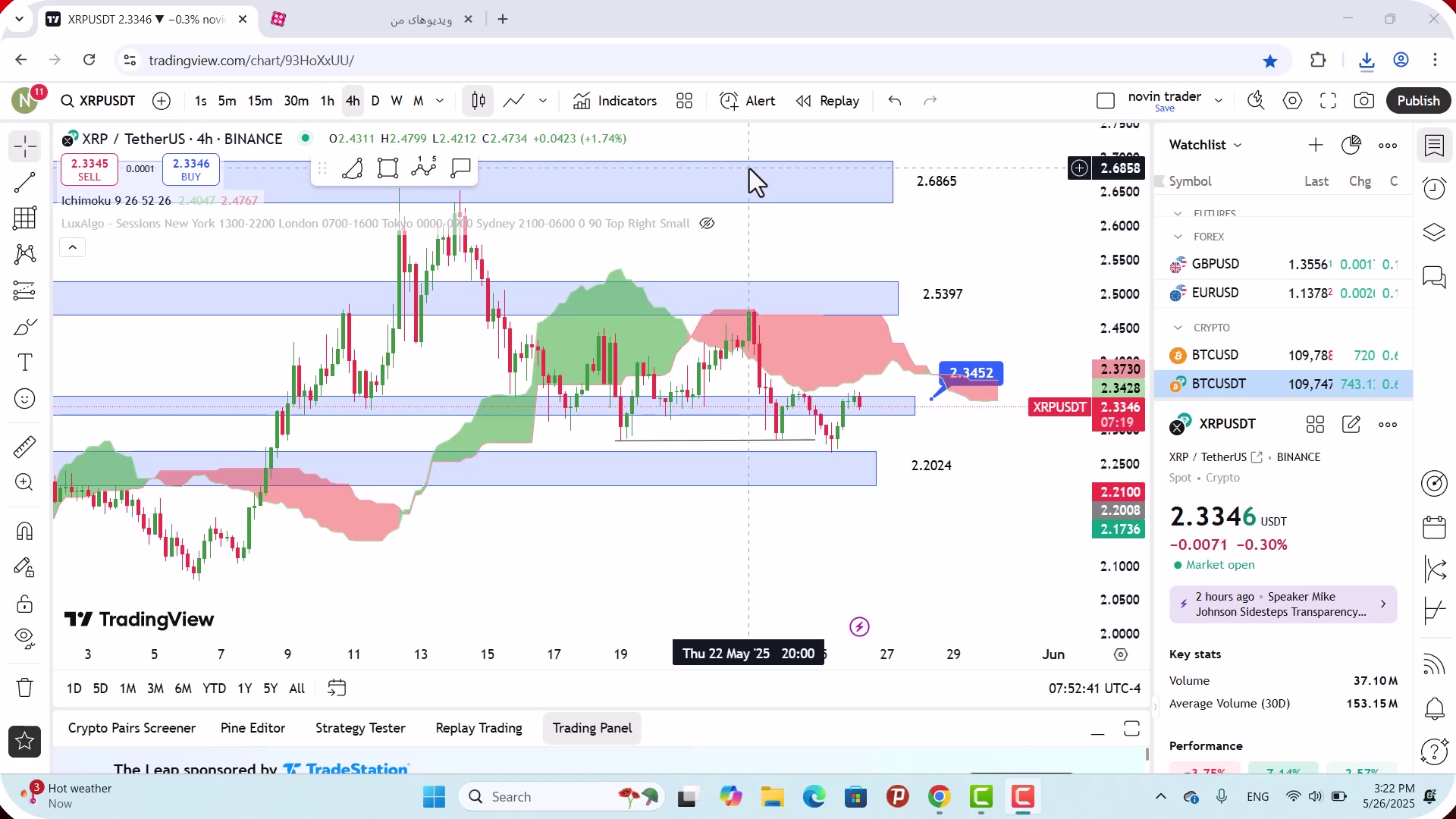1456x819 pixels.
Task: Collapse the indicator legend arrow
Action: [x=73, y=247]
